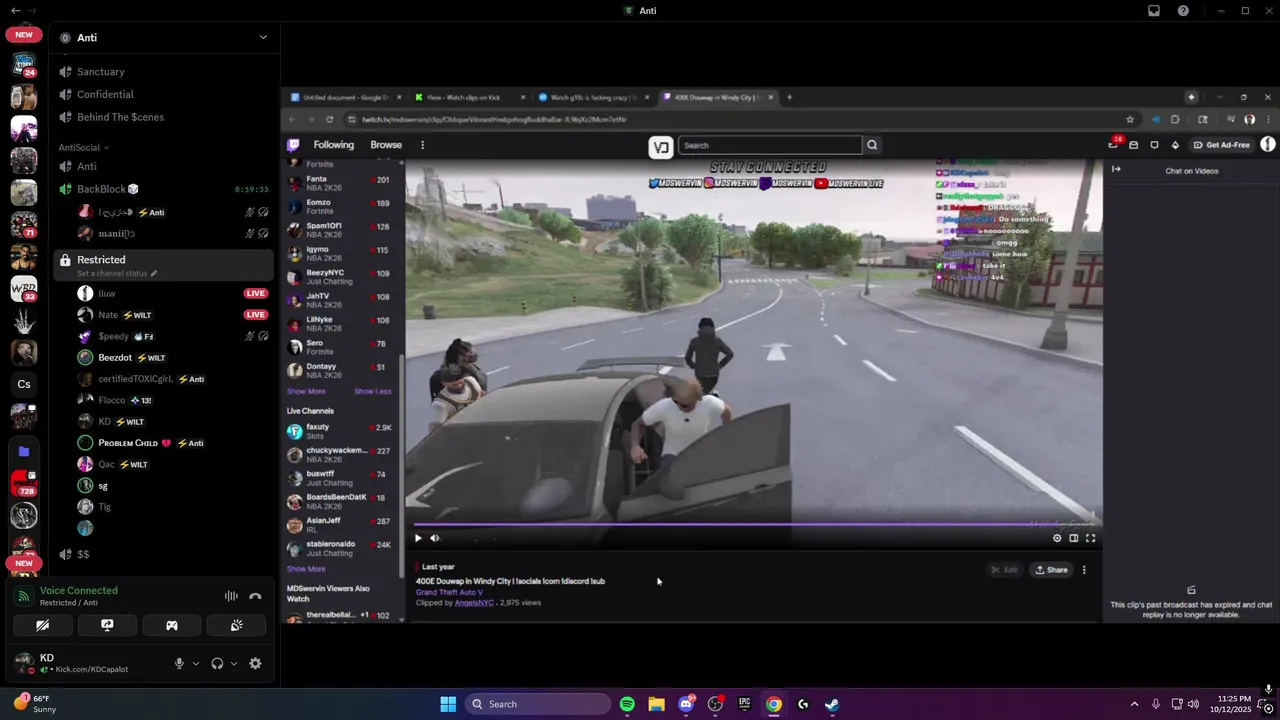The image size is (1280, 720).
Task: Open Discord User Settings gear
Action: click(255, 663)
